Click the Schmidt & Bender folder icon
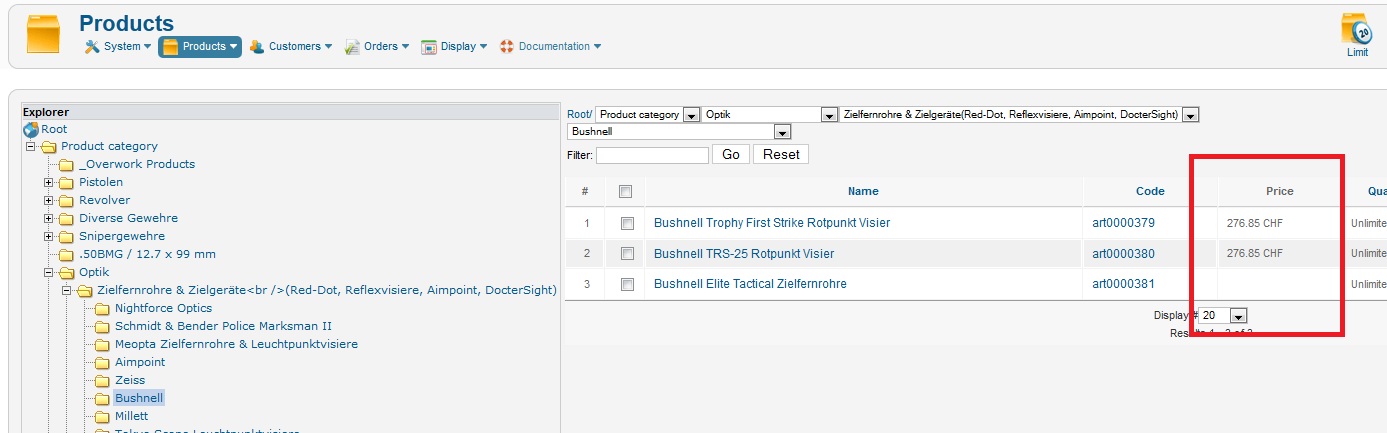This screenshot has height=433, width=1387. coord(103,326)
